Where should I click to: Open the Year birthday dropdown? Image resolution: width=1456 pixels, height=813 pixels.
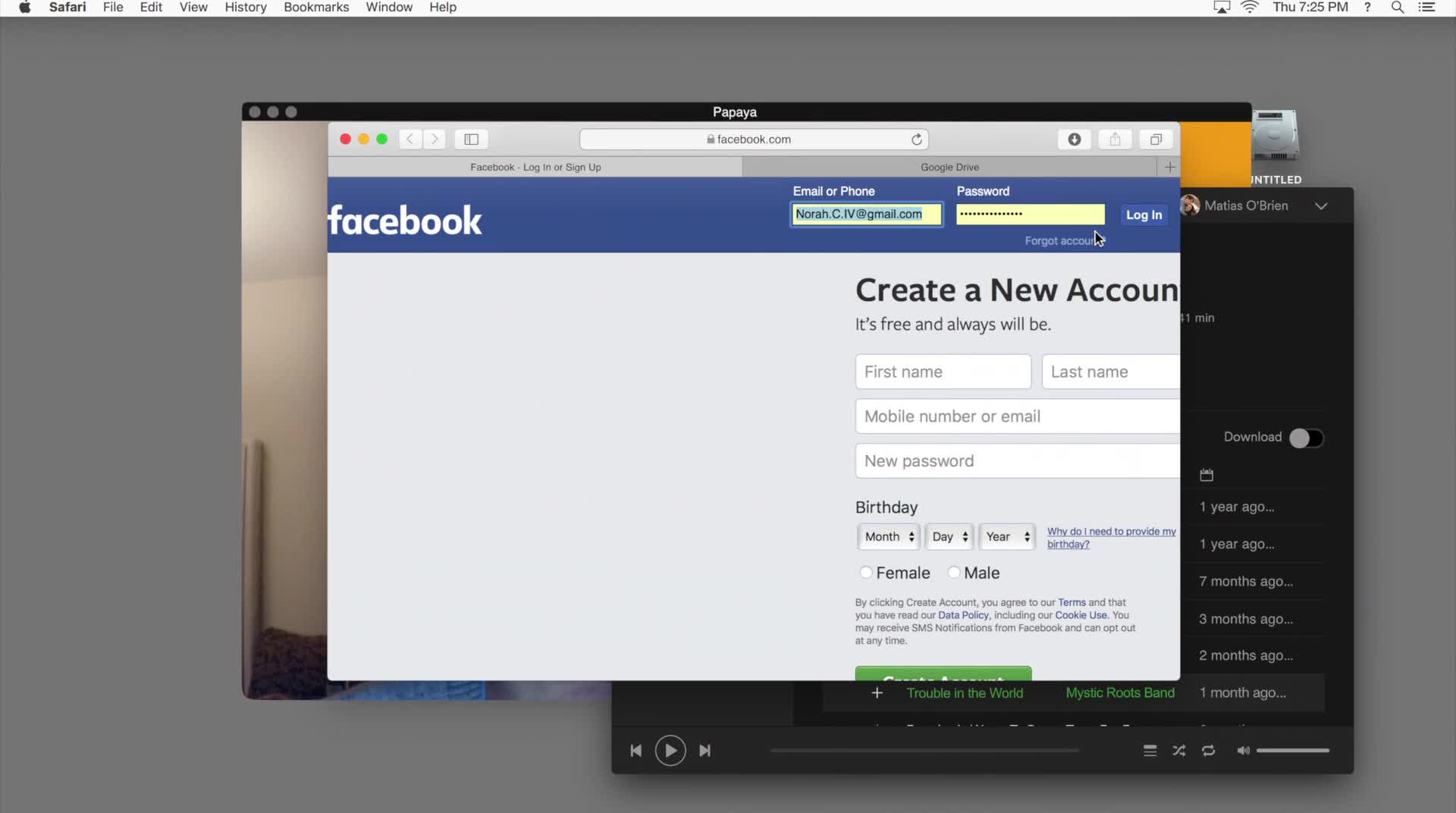(1007, 536)
